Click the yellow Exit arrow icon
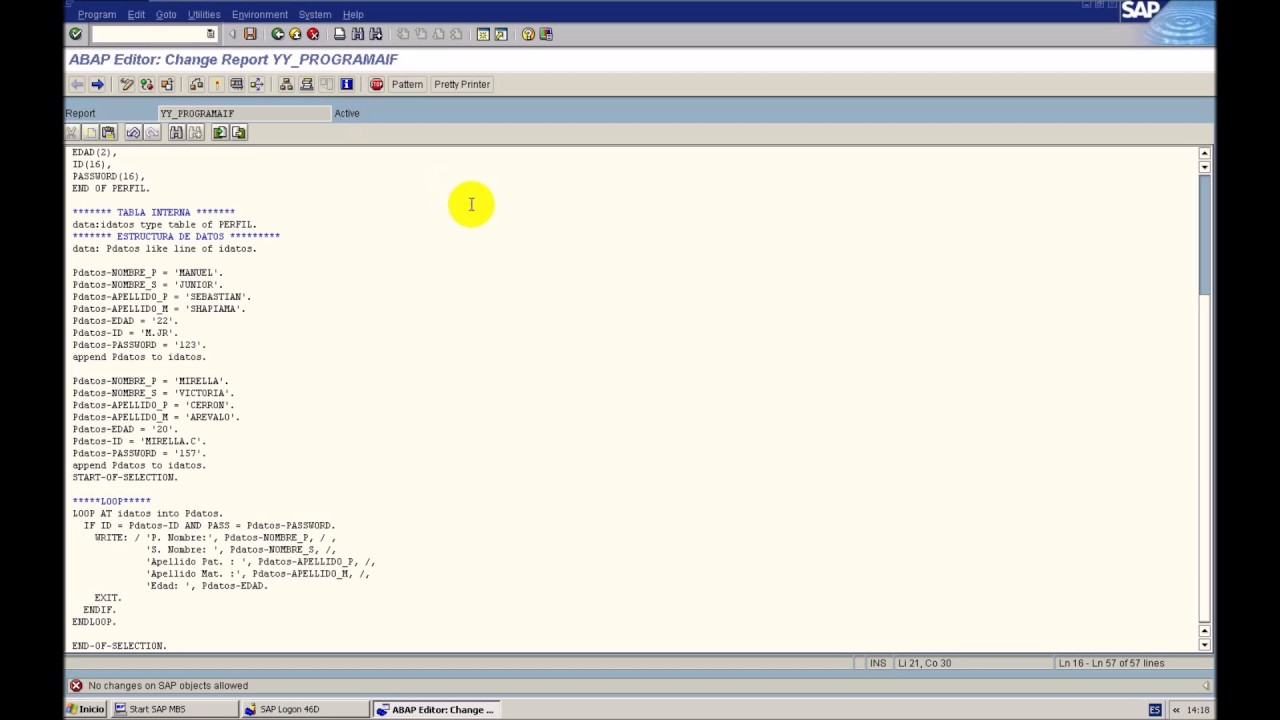 click(x=295, y=34)
